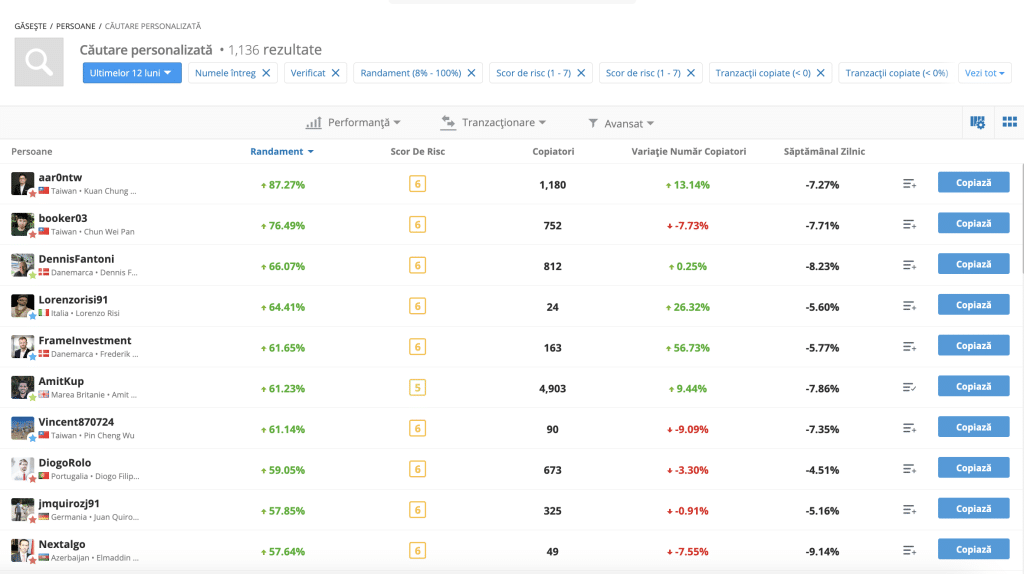Screen dimensions: 1024x574
Task: Go to PERSOANE breadcrumb
Action: 76,26
